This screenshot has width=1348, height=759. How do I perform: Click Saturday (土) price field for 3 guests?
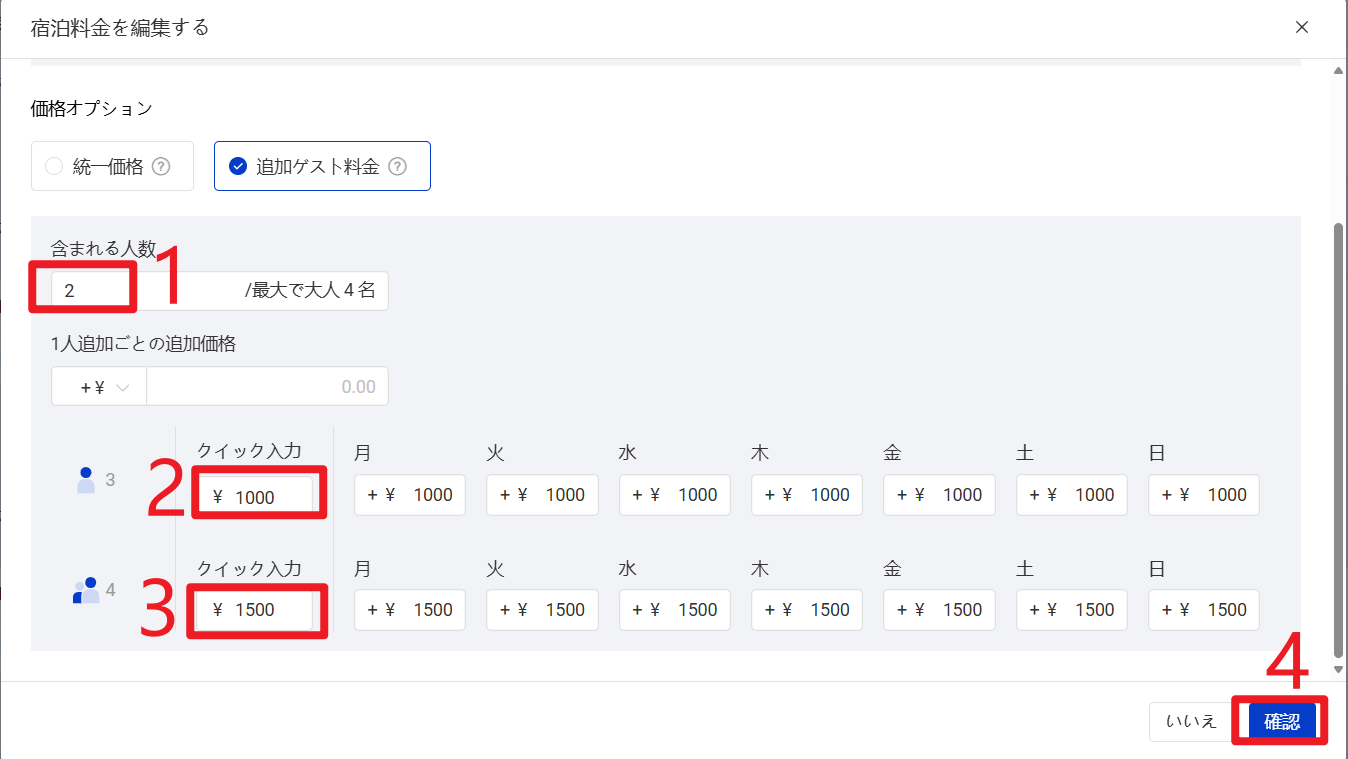click(x=1072, y=495)
